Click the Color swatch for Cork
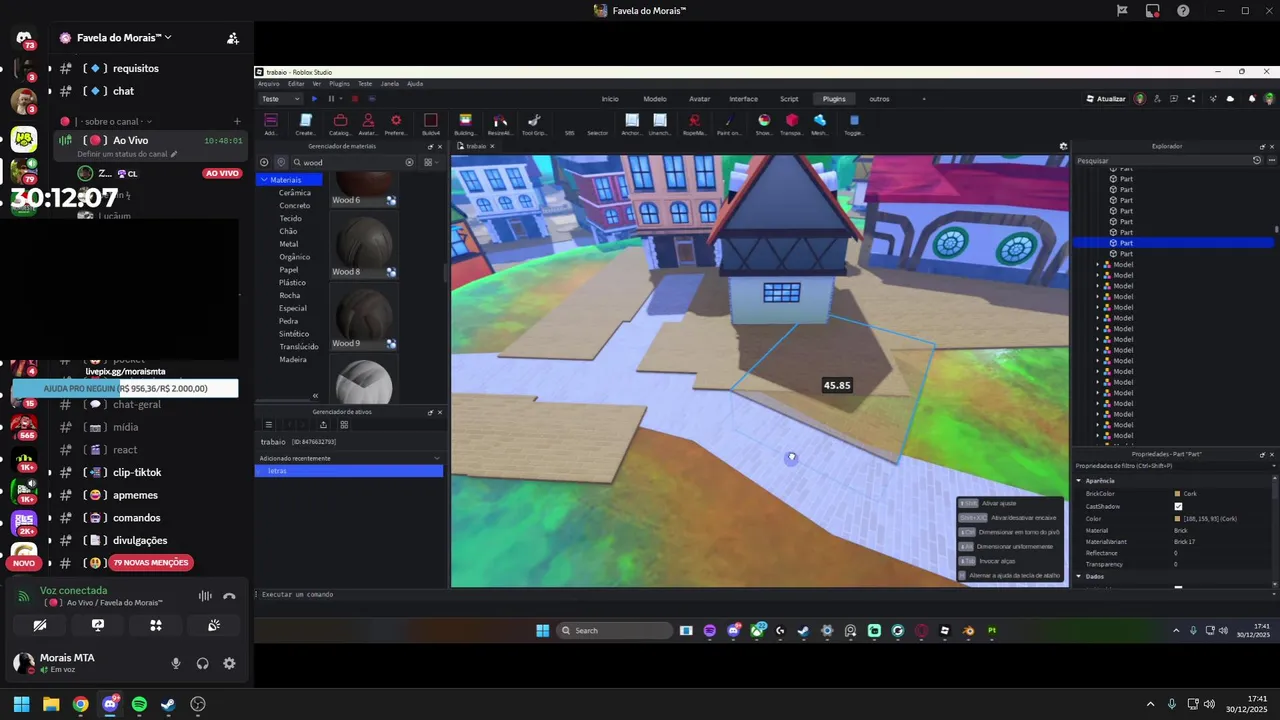The width and height of the screenshot is (1280, 720). [x=1178, y=519]
